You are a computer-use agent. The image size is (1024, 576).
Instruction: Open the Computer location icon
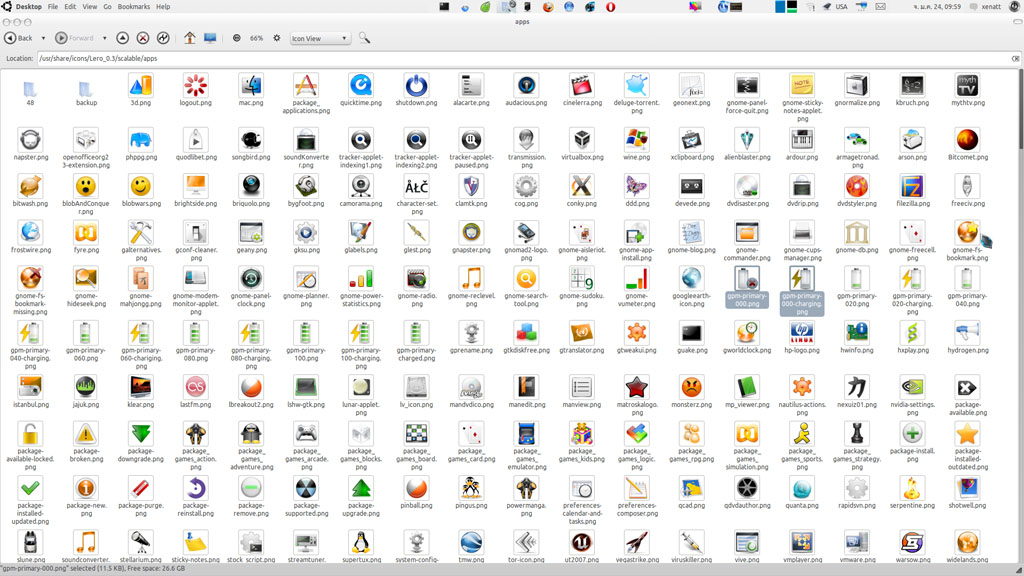210,39
